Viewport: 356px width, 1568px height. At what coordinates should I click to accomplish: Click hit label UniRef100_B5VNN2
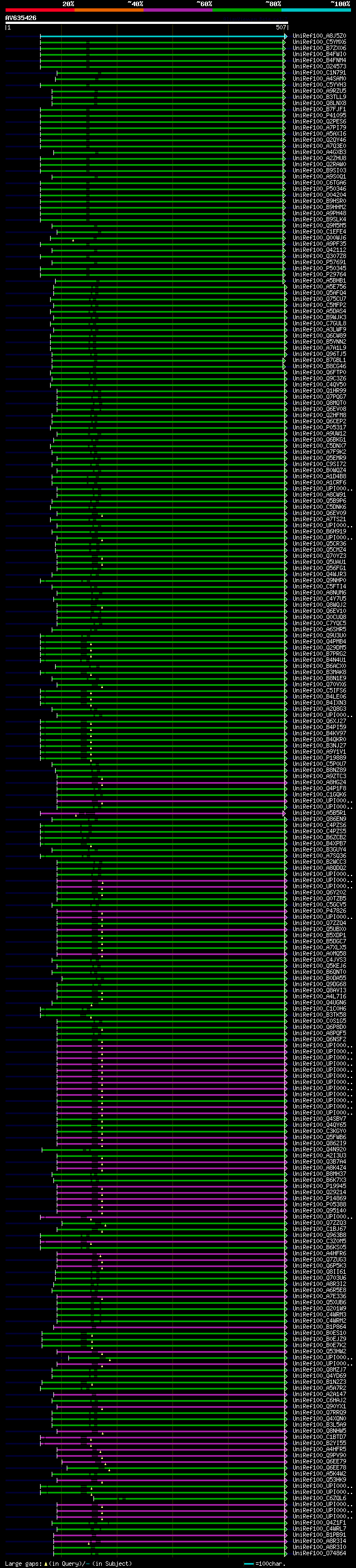(319, 342)
